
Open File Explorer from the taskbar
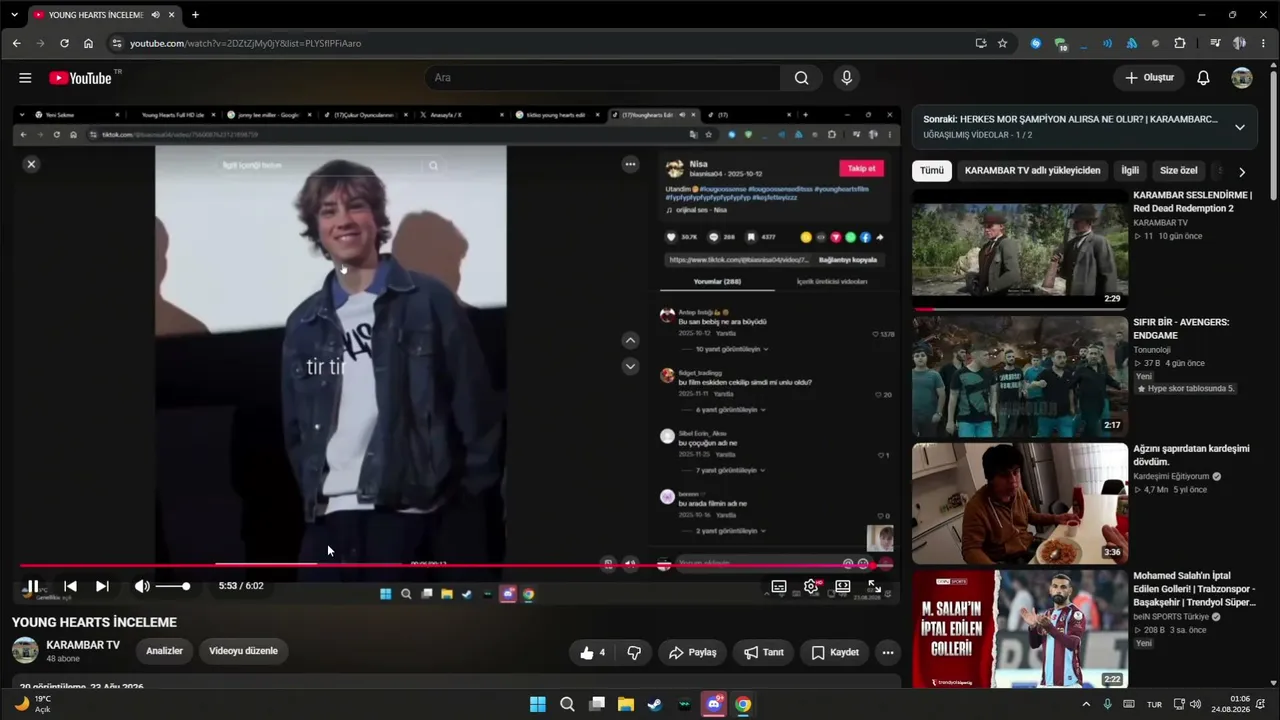click(626, 704)
